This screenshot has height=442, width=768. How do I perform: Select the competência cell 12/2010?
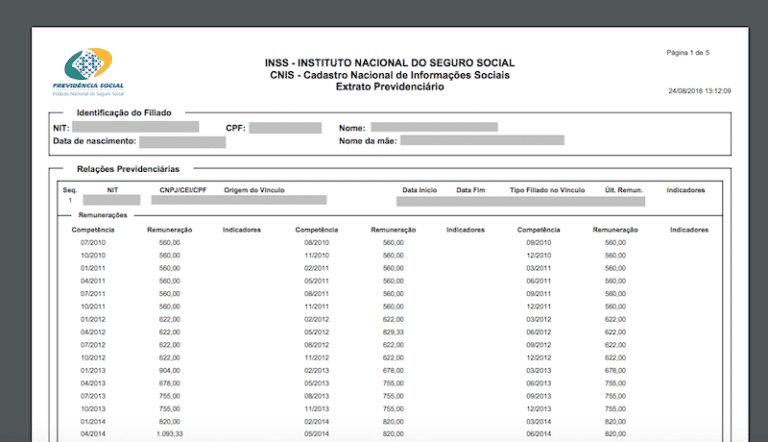point(538,255)
